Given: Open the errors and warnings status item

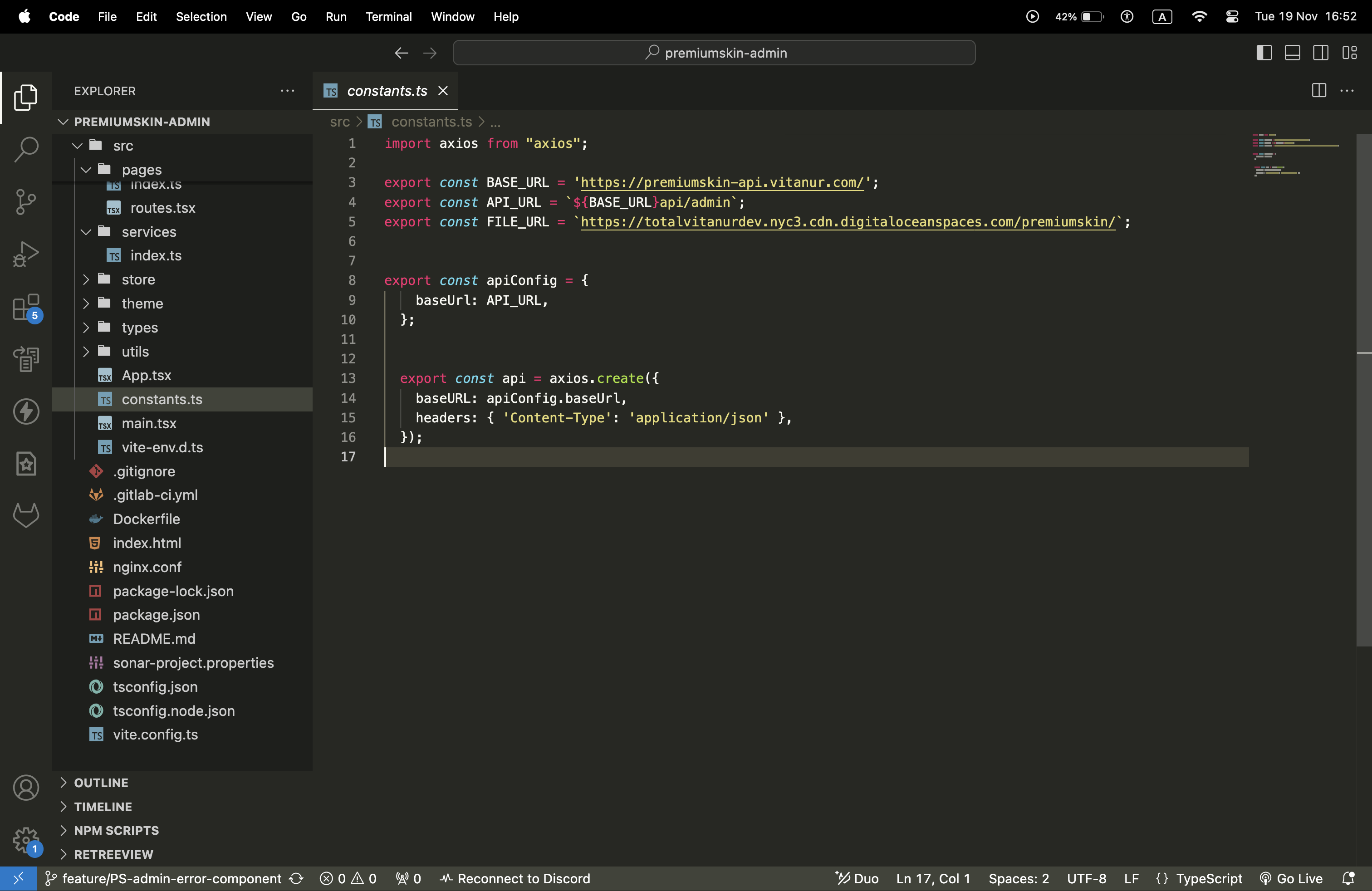Looking at the screenshot, I should (348, 878).
